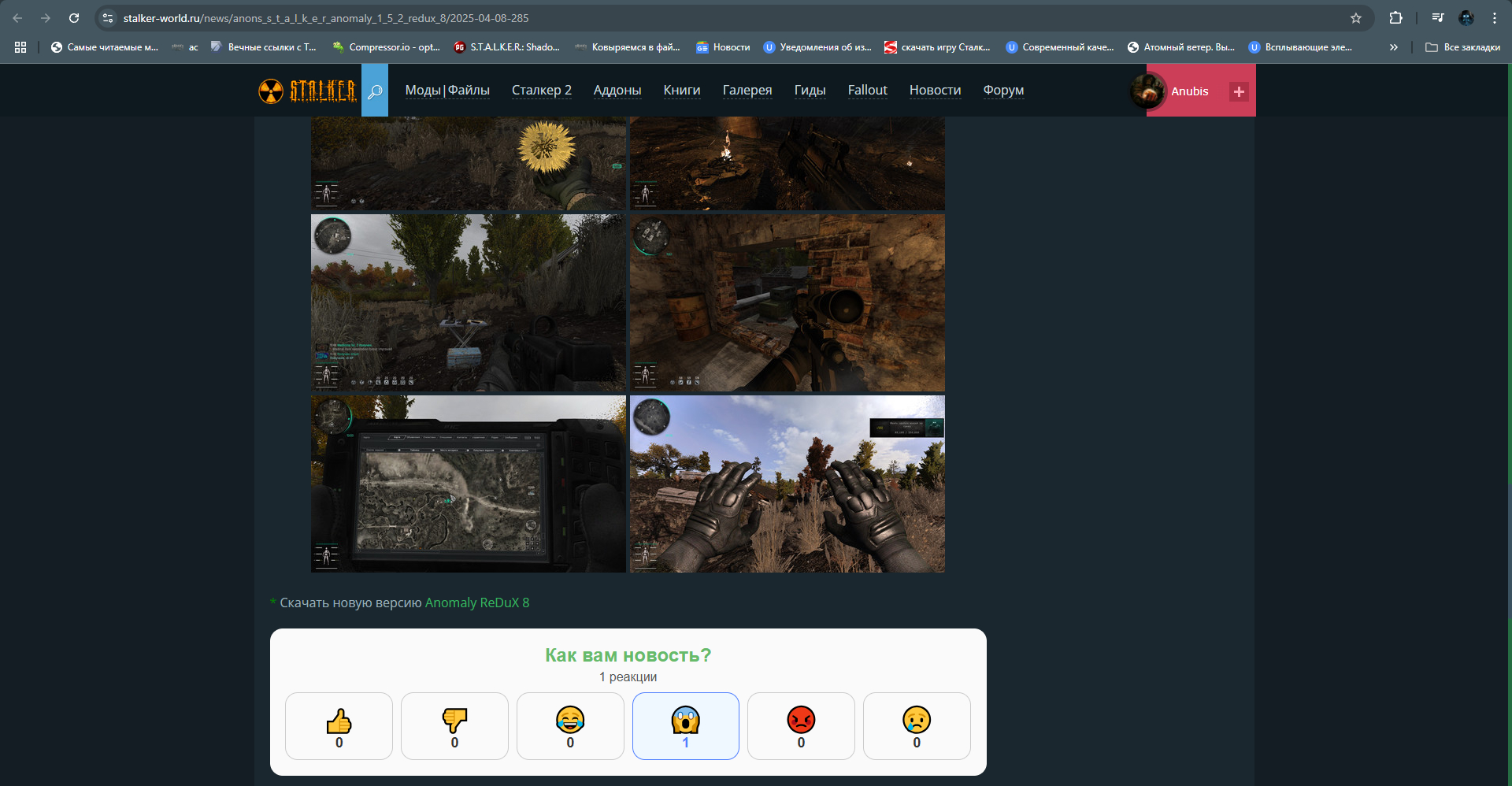Open the brick ruin scoped rifle screenshot
This screenshot has height=786, width=1512.
(787, 302)
